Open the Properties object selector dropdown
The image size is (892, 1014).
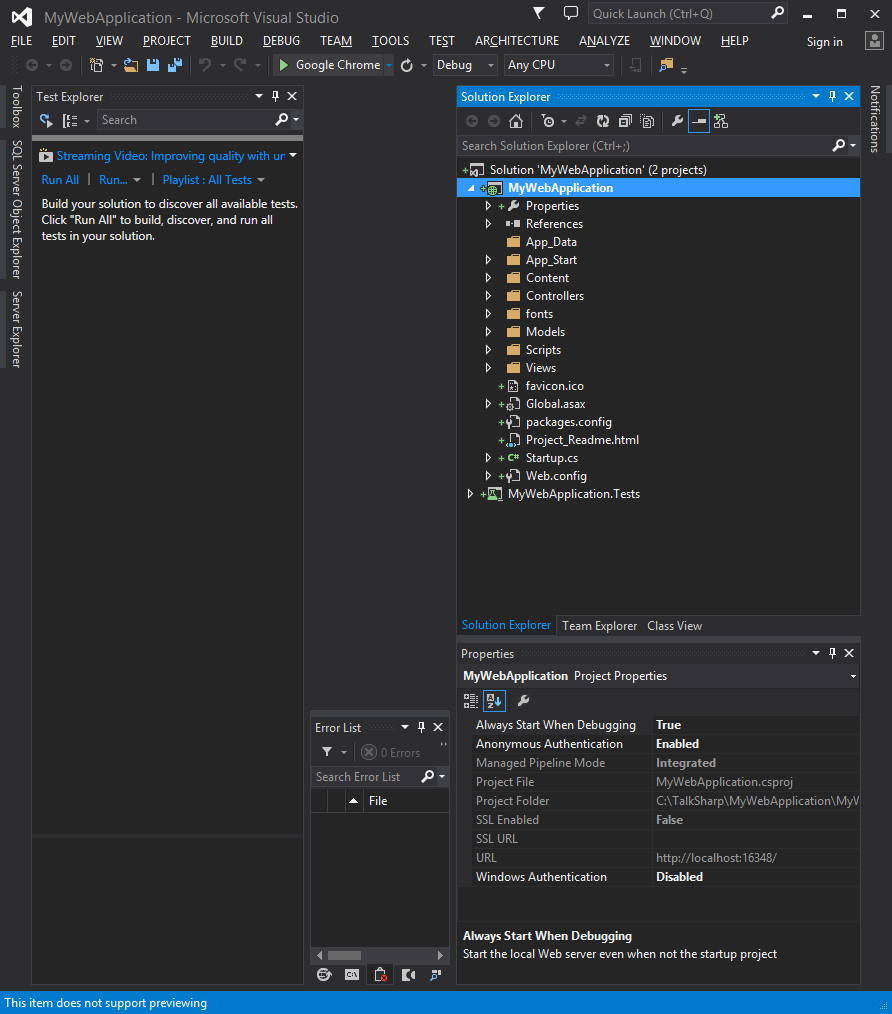pos(853,676)
